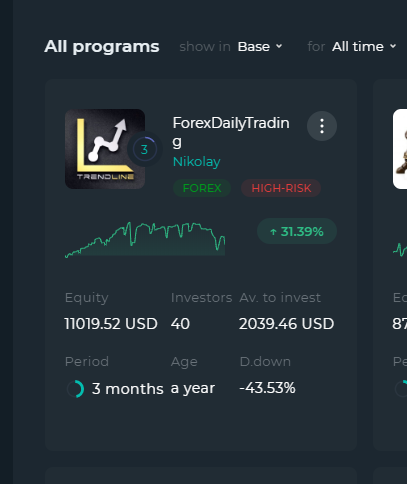The height and width of the screenshot is (484, 407).
Task: Click the level 3 badge icon
Action: coord(144,149)
